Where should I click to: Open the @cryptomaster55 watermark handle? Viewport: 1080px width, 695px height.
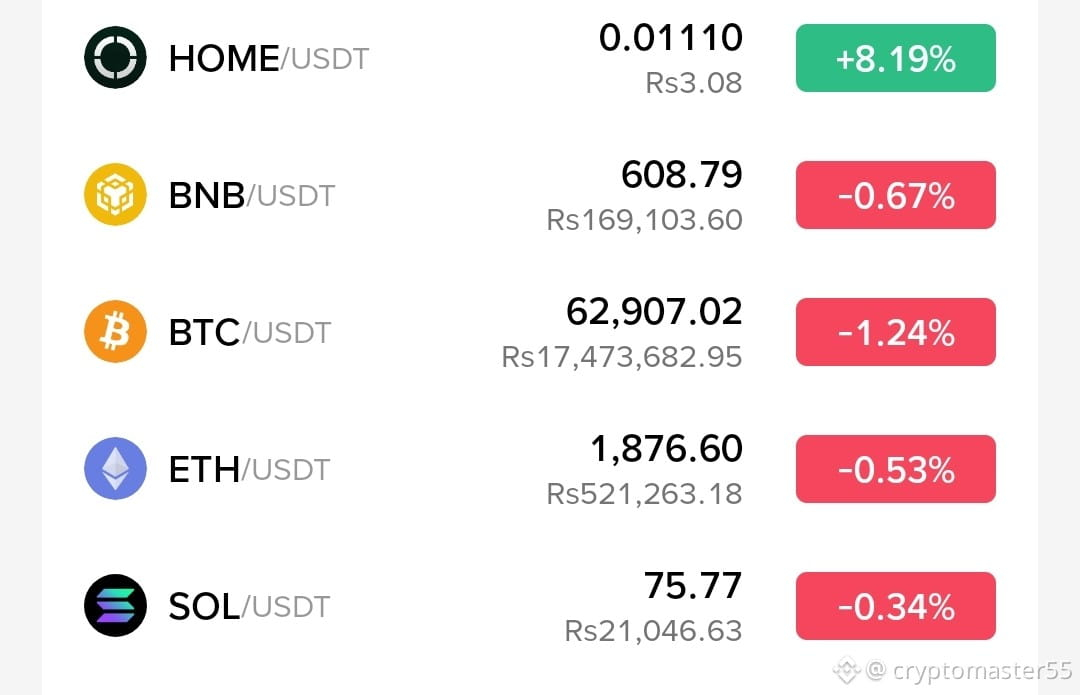click(968, 670)
